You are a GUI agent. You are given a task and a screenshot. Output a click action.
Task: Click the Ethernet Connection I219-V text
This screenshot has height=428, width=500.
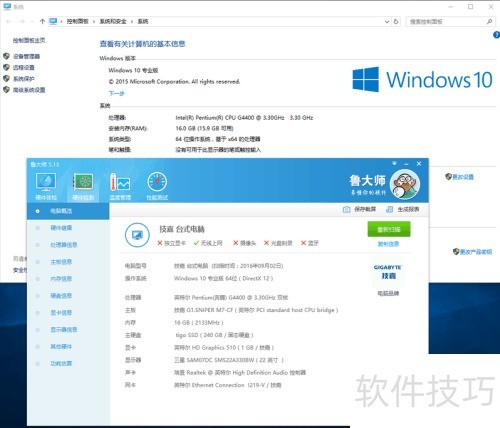pyautogui.click(x=227, y=385)
